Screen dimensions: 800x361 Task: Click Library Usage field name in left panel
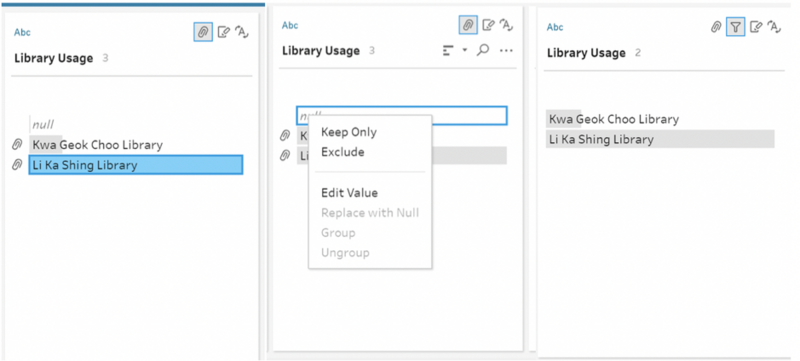[54, 58]
